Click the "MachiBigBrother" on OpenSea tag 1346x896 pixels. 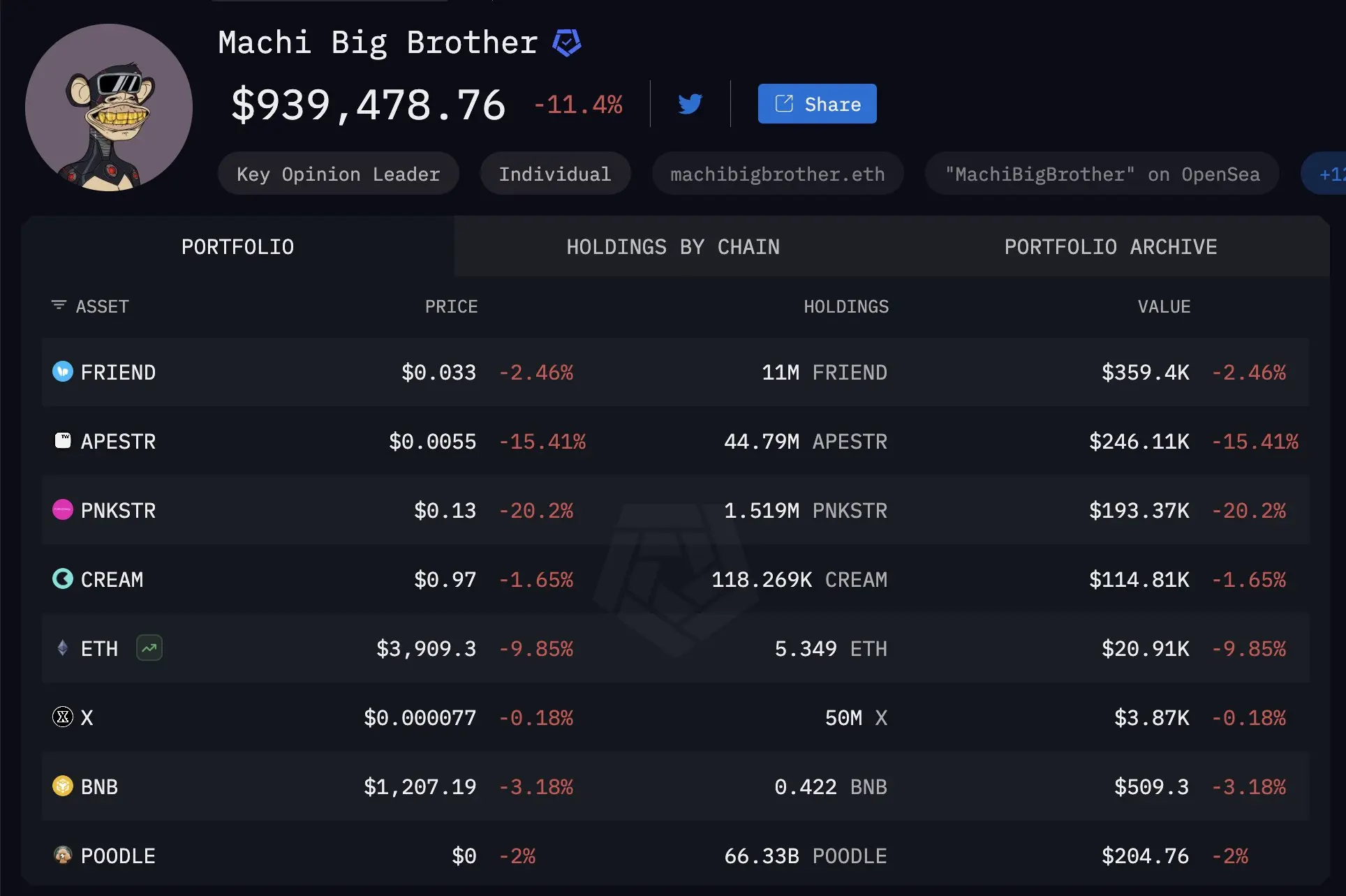[1102, 174]
